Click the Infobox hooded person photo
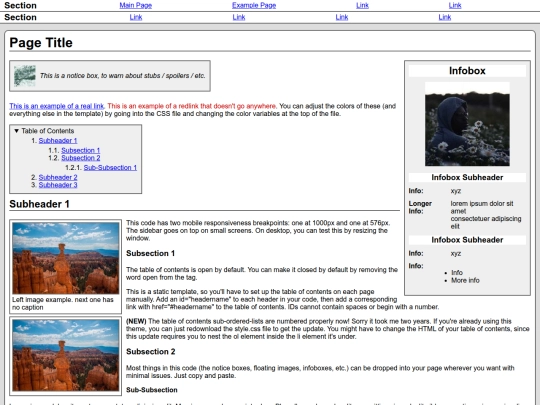 coord(467,124)
